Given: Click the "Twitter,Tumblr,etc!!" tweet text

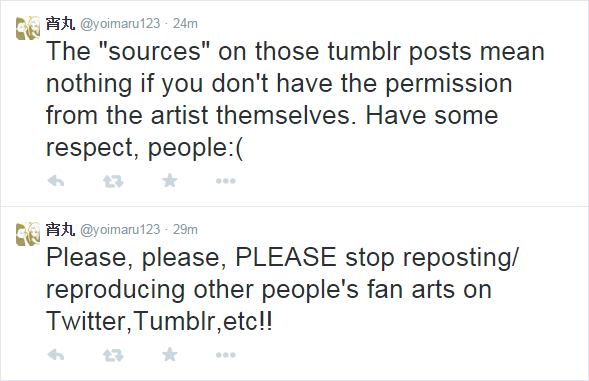Looking at the screenshot, I should pyautogui.click(x=159, y=322).
